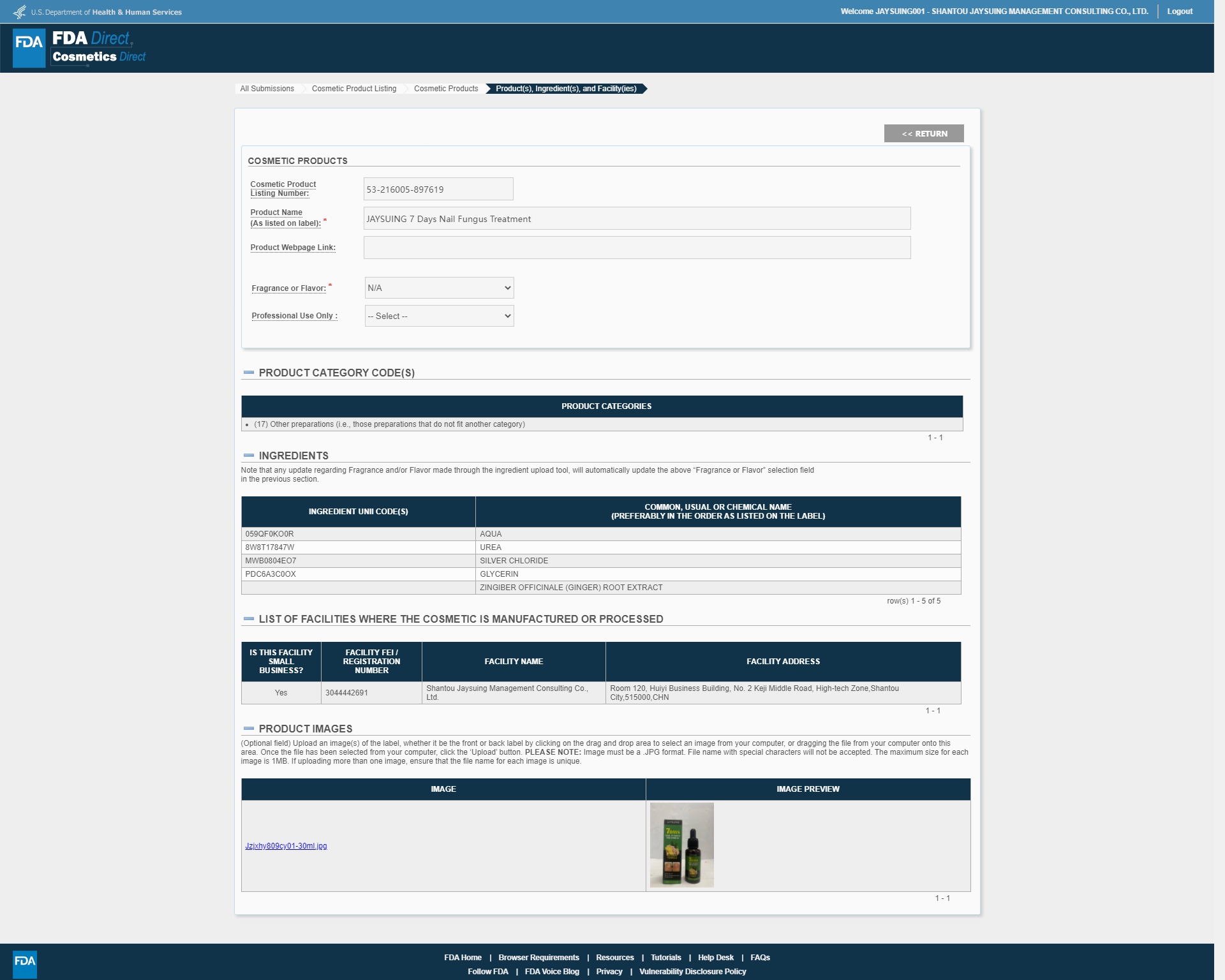Click the UNII code 059QF0KO0R cell
The width and height of the screenshot is (1225, 980).
[359, 534]
